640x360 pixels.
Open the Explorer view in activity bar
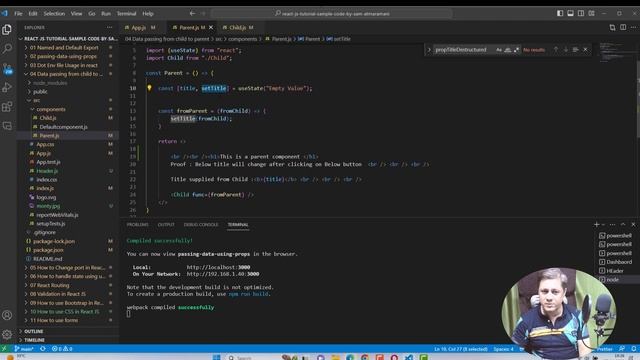pyautogui.click(x=7, y=30)
